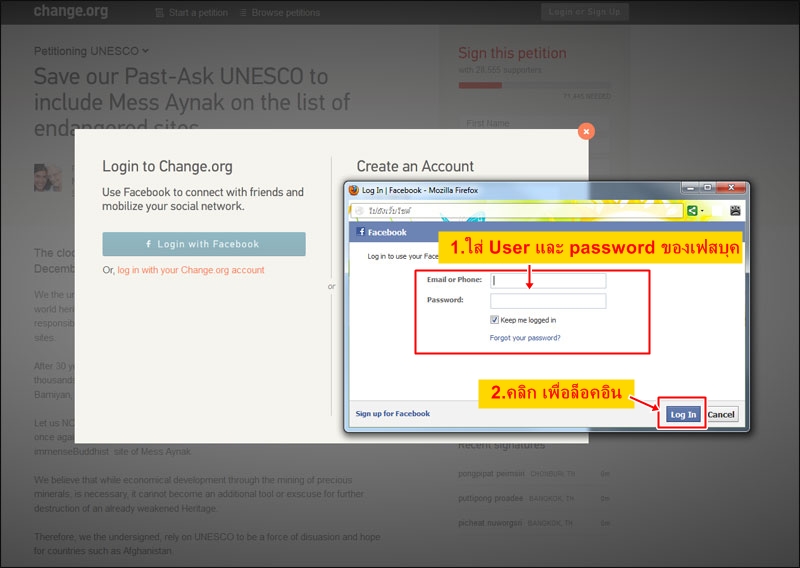Open dropdown arrow next to share icon
Viewport: 800px width, 568px height.
click(x=702, y=211)
